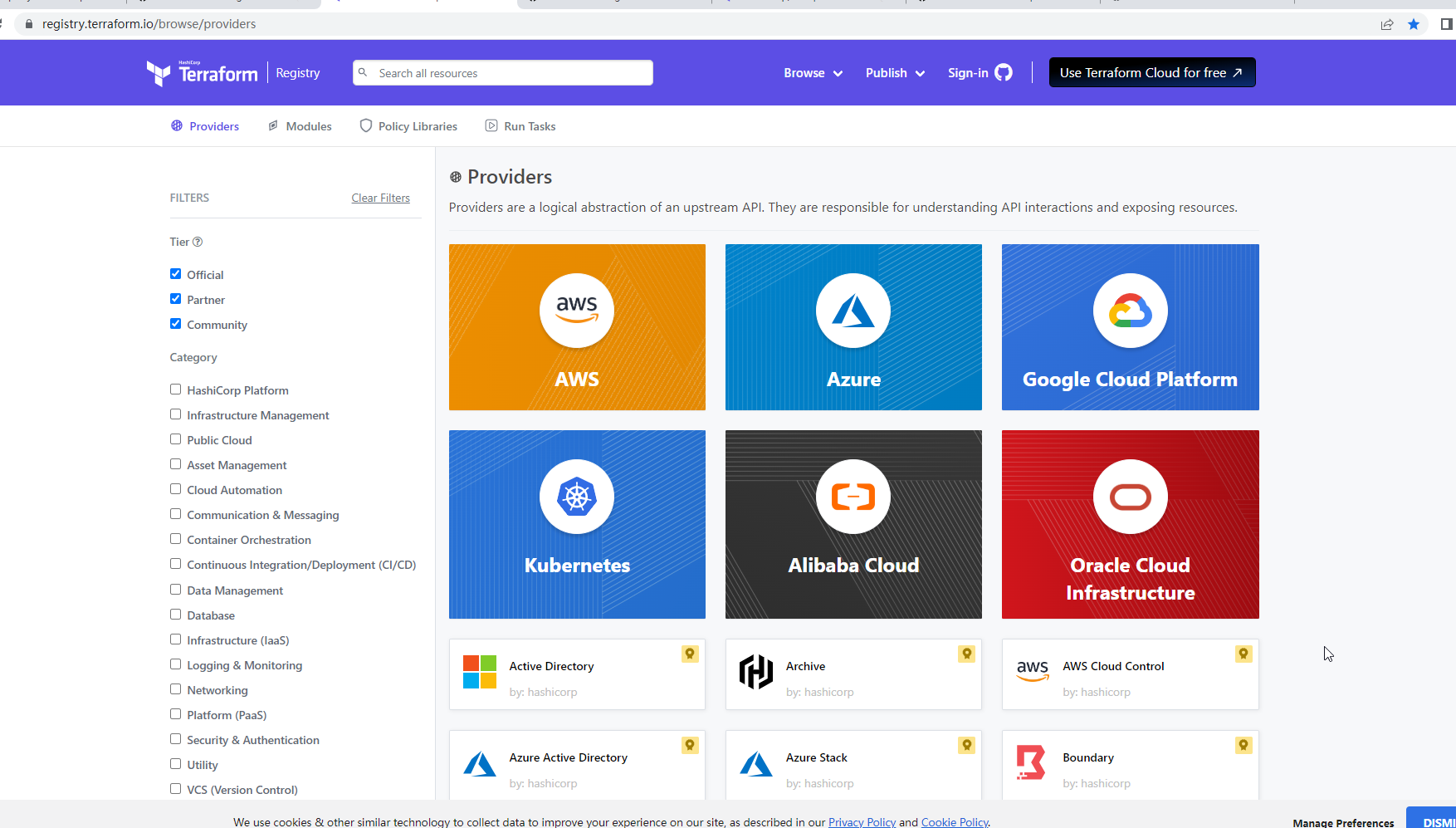Image resolution: width=1456 pixels, height=828 pixels.
Task: Check the Networking category checkbox
Action: pos(175,689)
